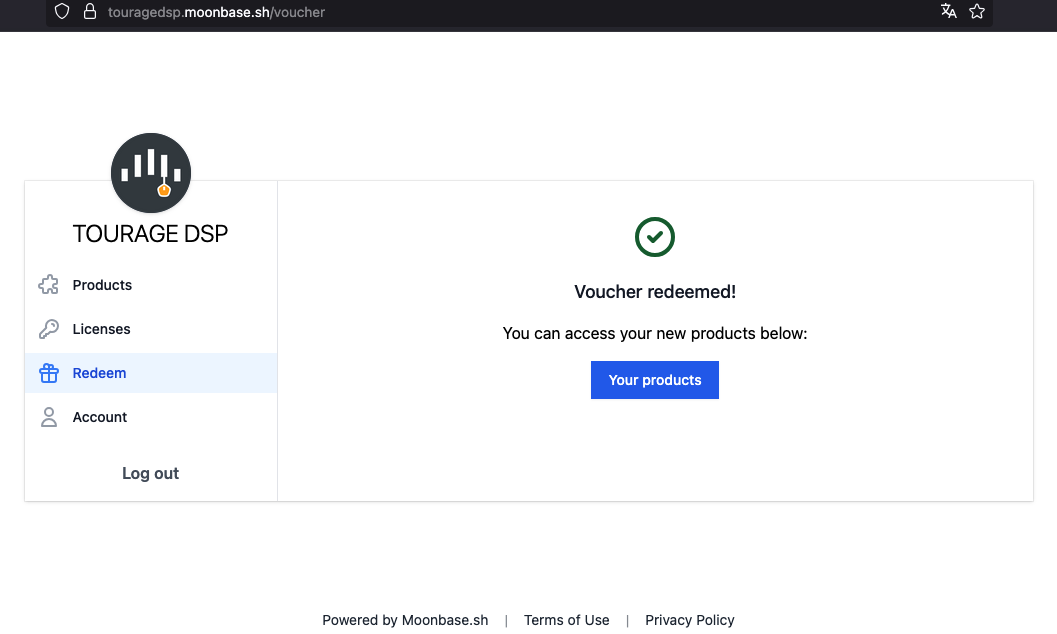Follow the Powered by Moonbase.sh link

405,620
